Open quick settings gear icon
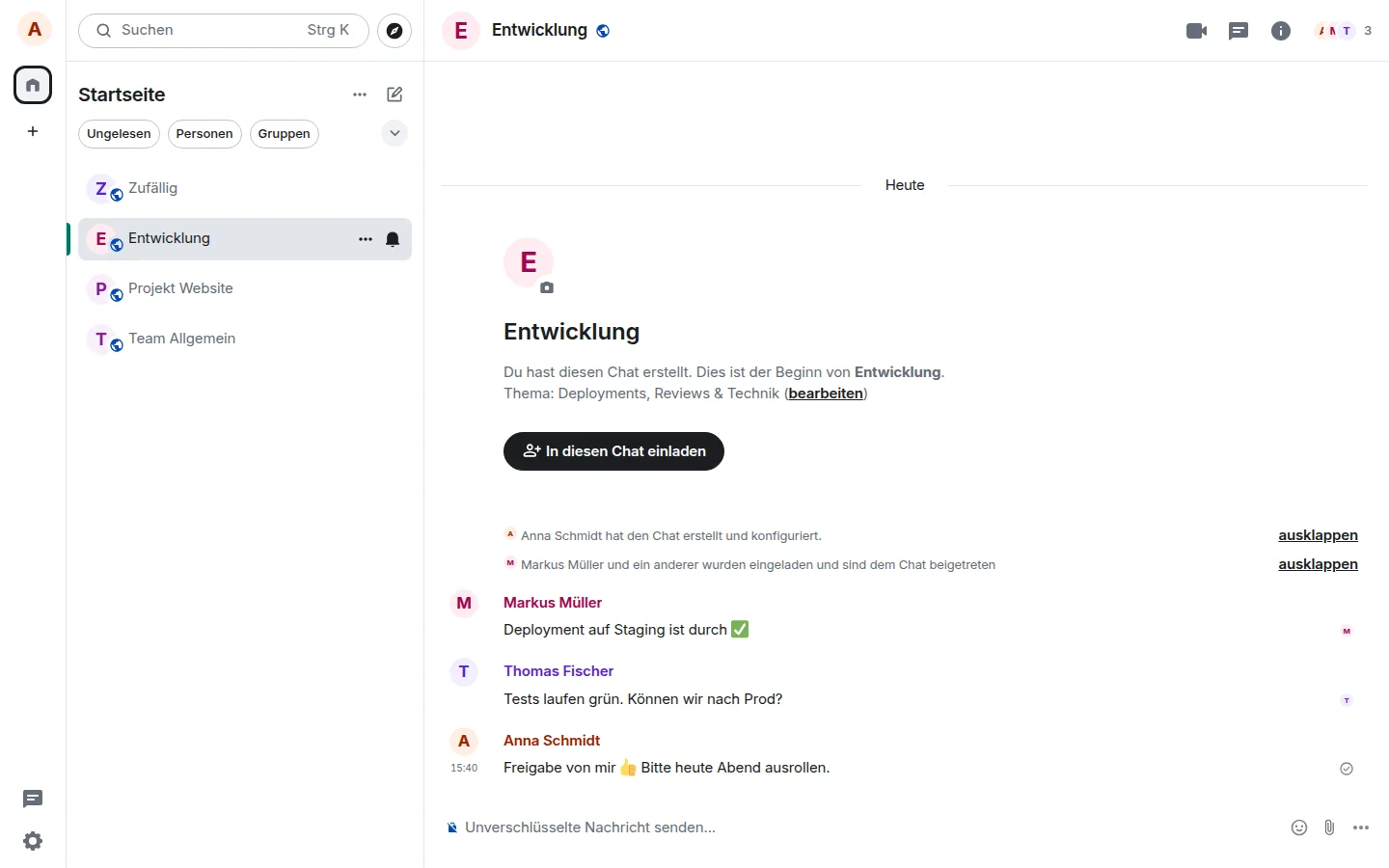 point(33,841)
